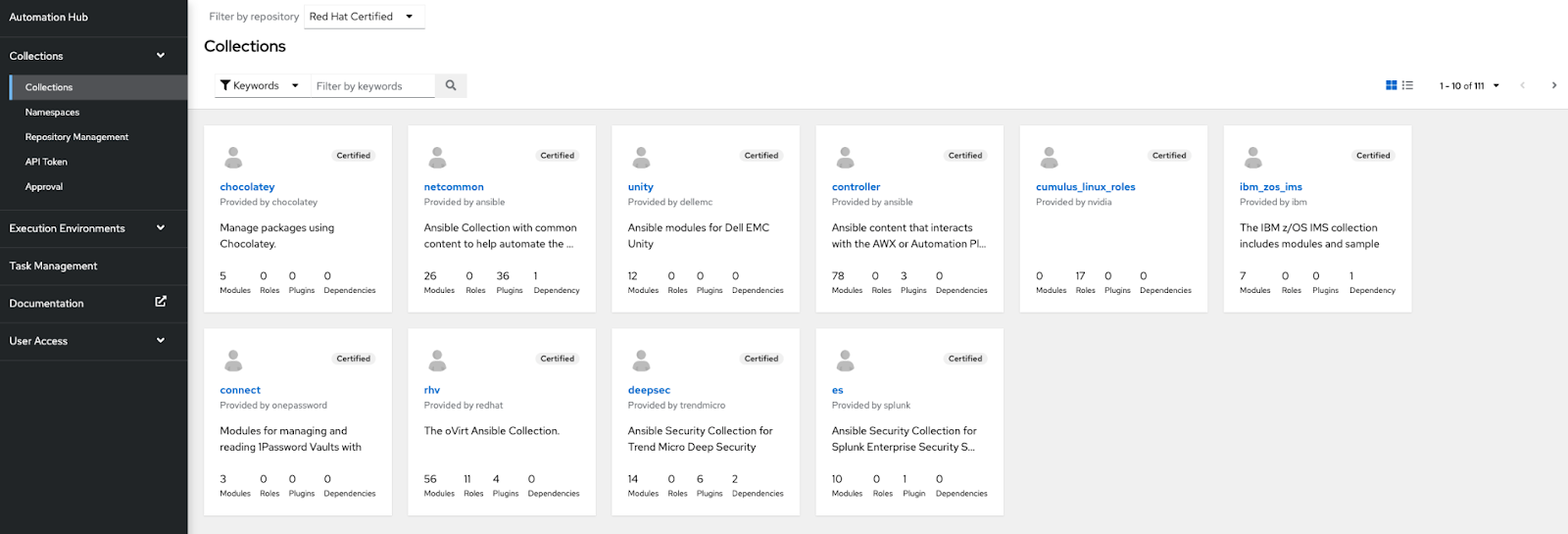
Task: Click the deepsec collection avatar icon
Action: click(x=641, y=361)
